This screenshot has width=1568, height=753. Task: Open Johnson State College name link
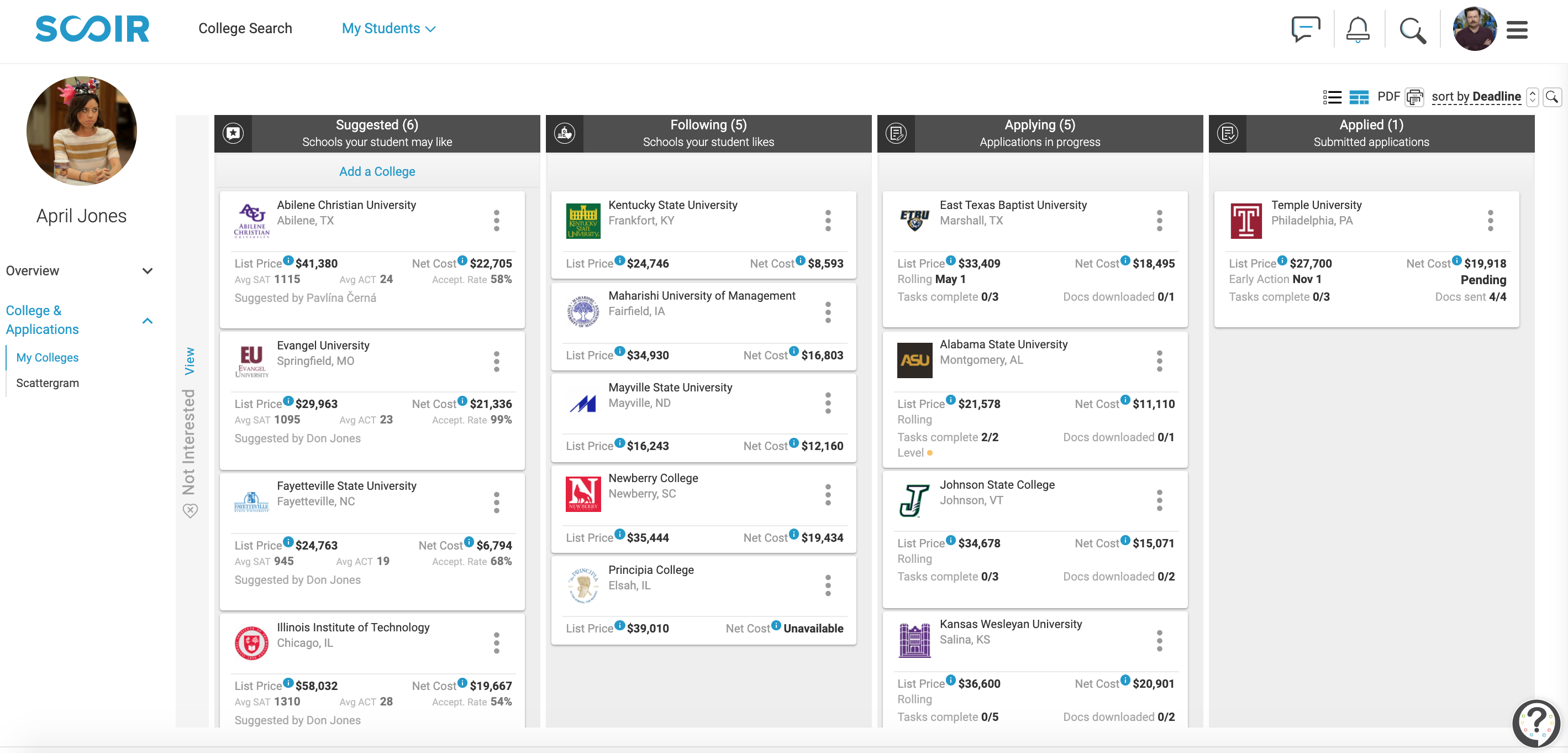click(x=997, y=485)
